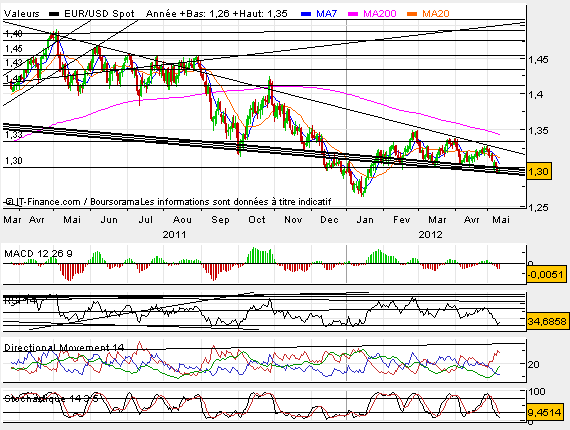Click the yellow 1,30 current price tag
The height and width of the screenshot is (430, 570).
pos(539,171)
